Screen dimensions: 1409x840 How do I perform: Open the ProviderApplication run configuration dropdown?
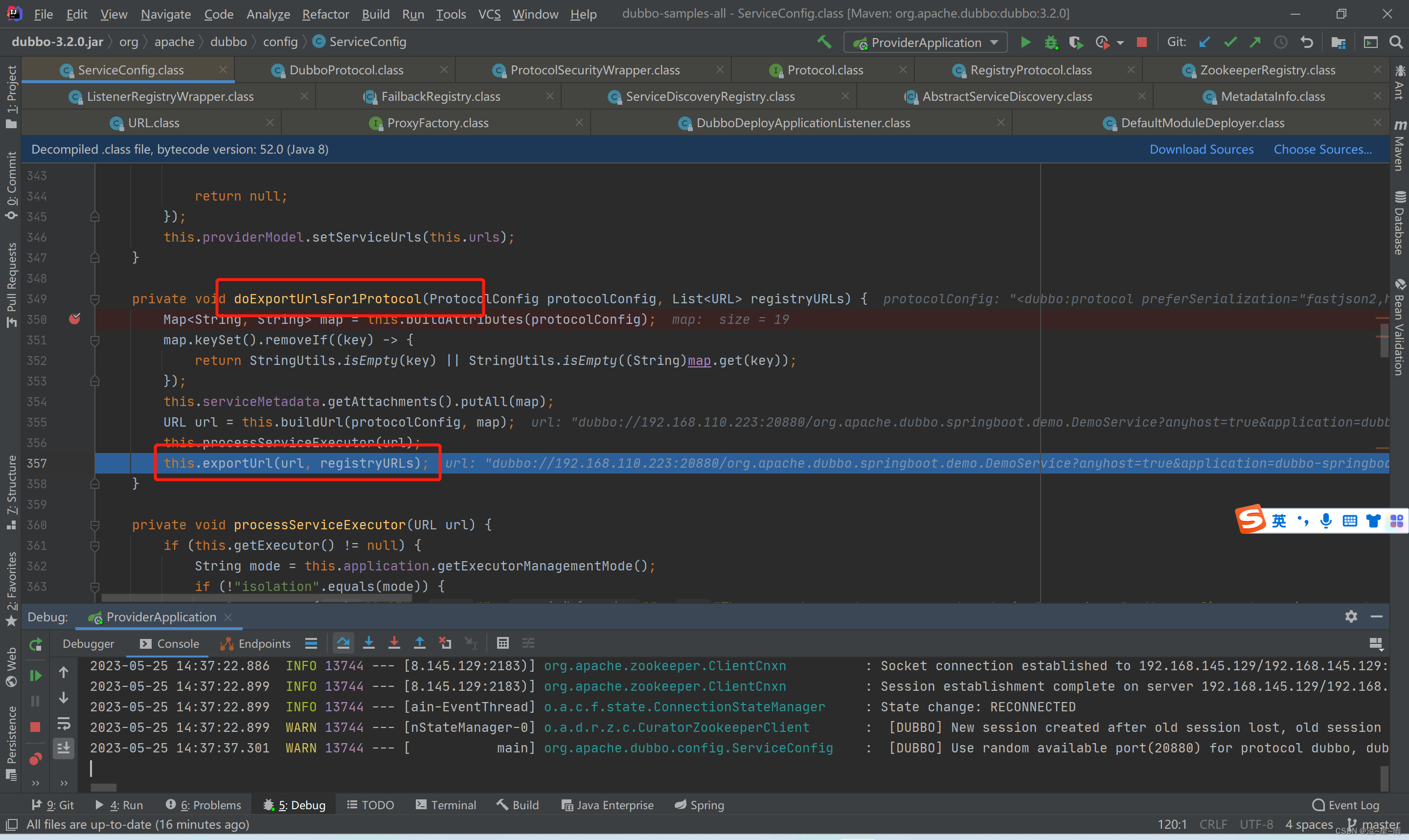[x=925, y=43]
